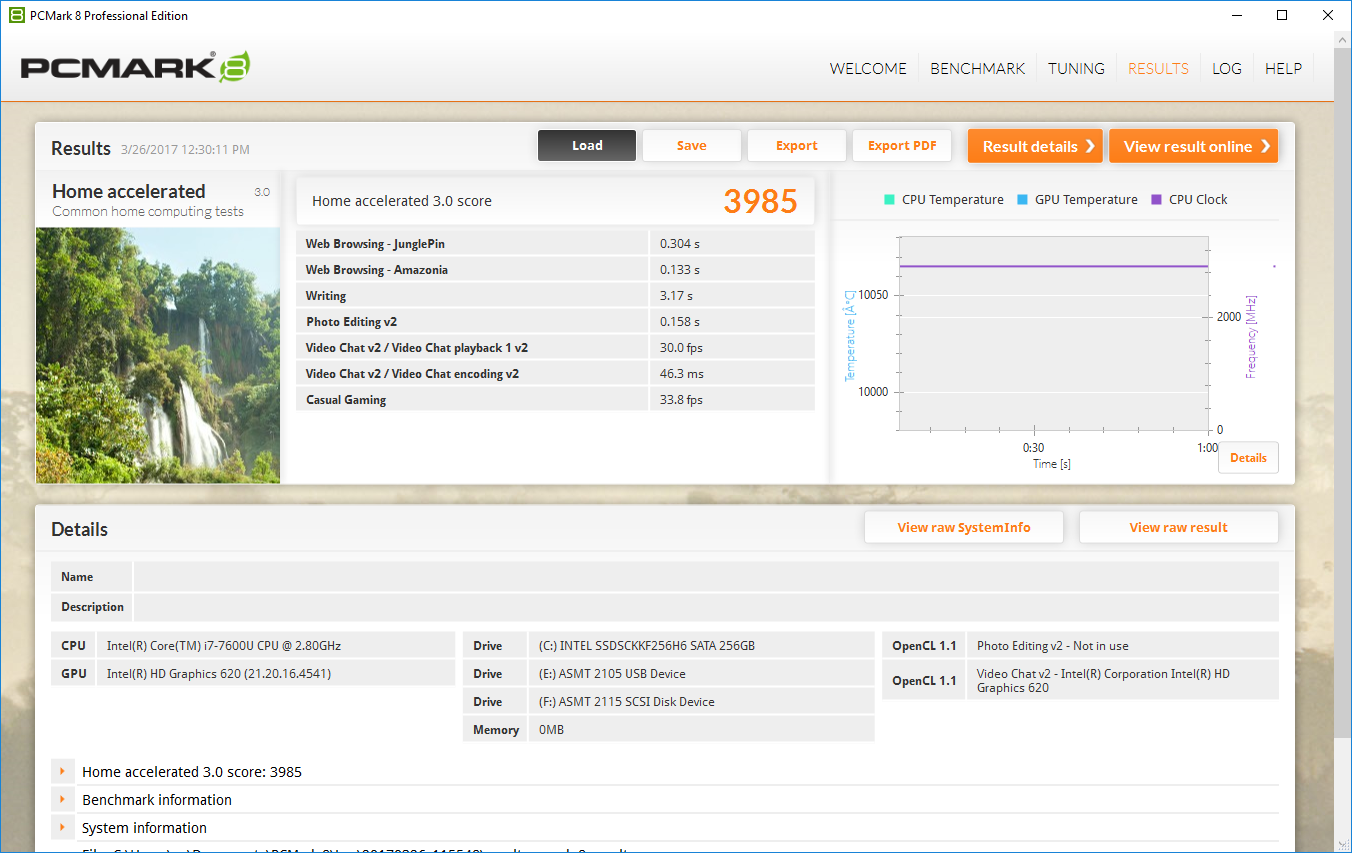Image resolution: width=1352 pixels, height=853 pixels.
Task: Toggle the CPU Clock legend swatch
Action: (1156, 199)
